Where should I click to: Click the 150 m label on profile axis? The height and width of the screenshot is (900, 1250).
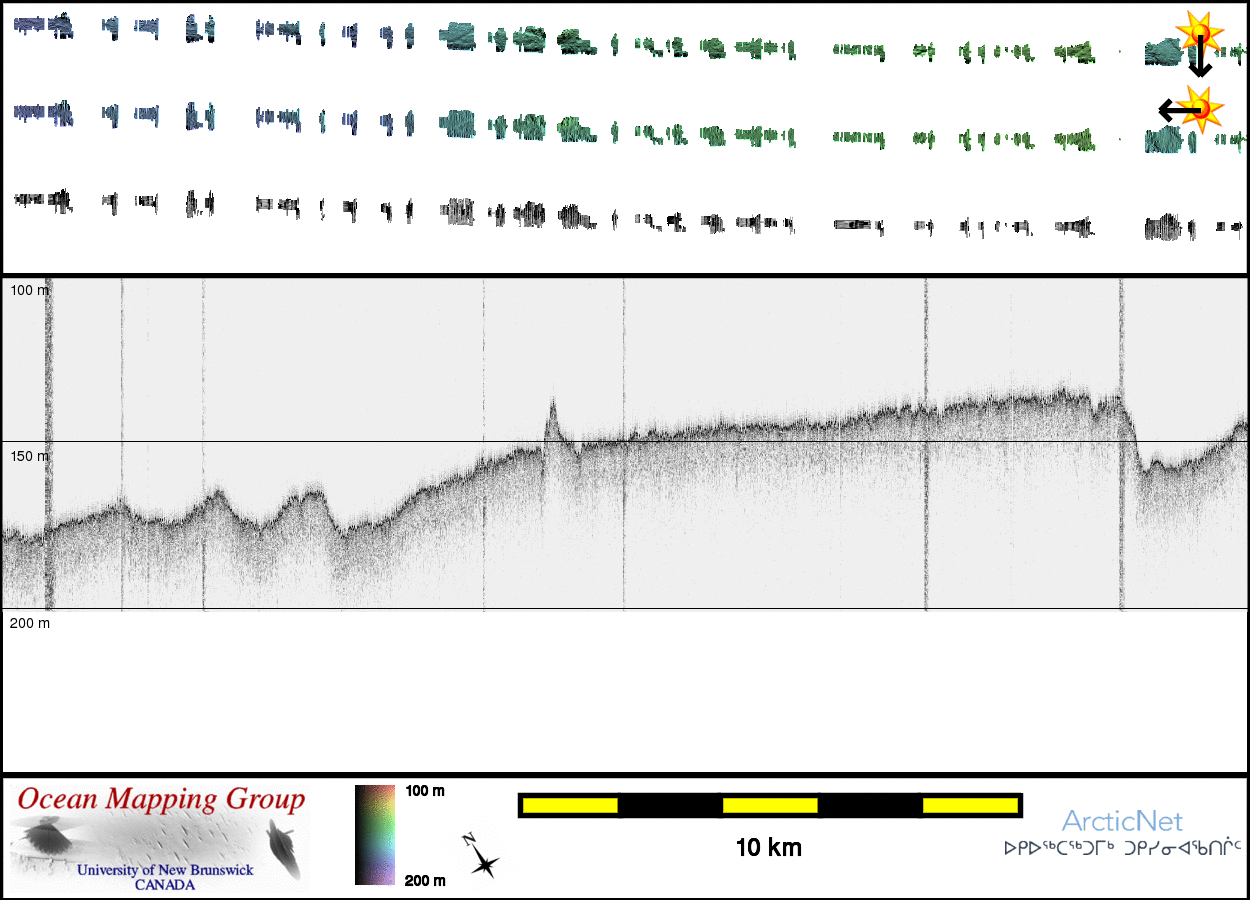(29, 456)
